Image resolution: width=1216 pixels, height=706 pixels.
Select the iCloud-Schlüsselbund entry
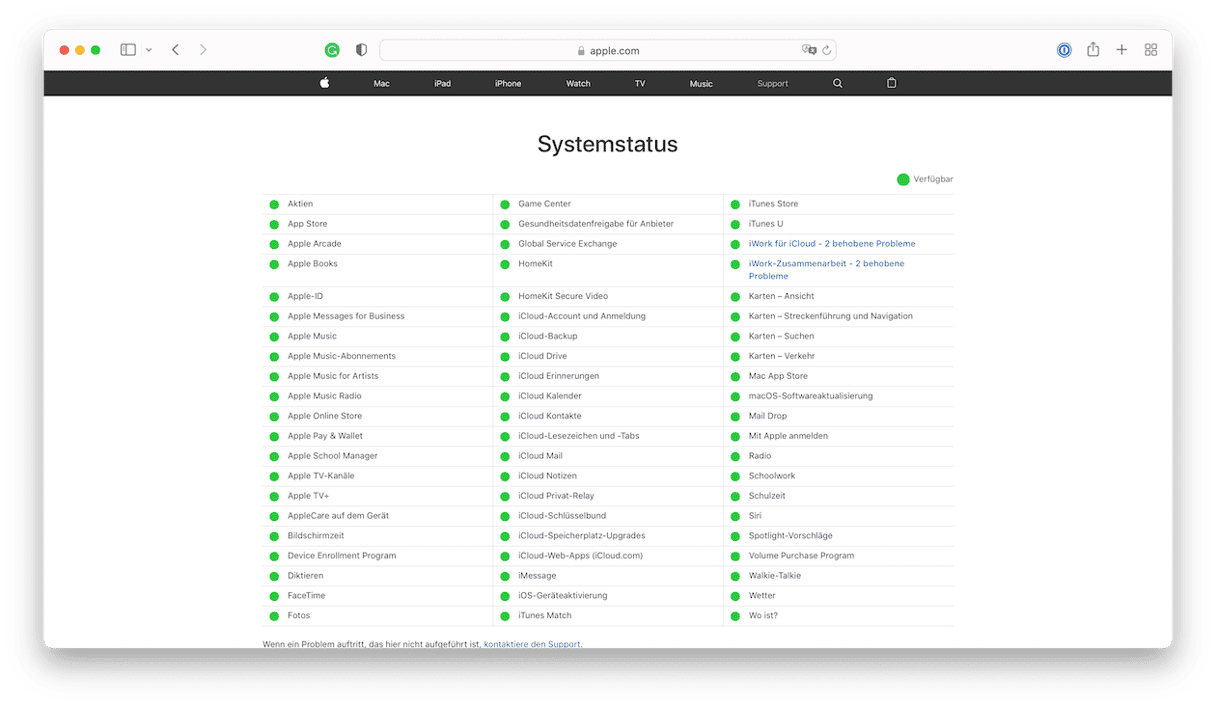pos(562,516)
